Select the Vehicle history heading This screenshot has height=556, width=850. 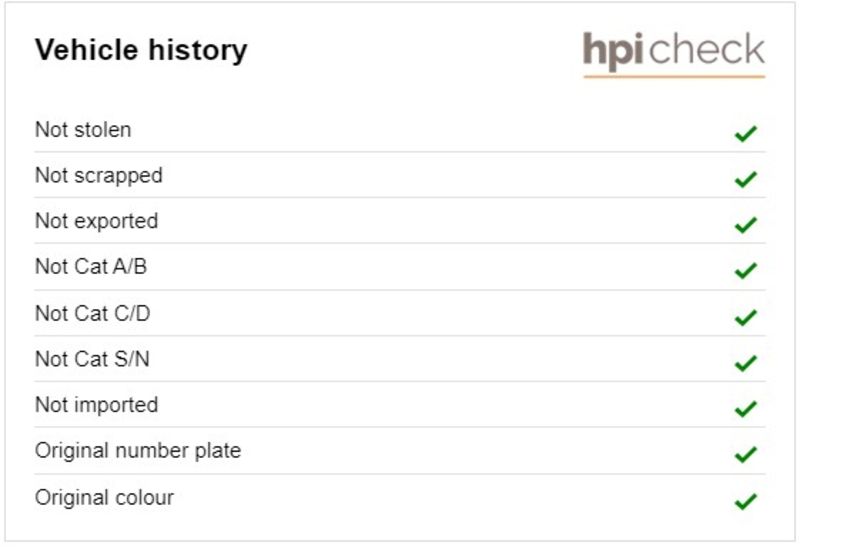click(x=141, y=50)
